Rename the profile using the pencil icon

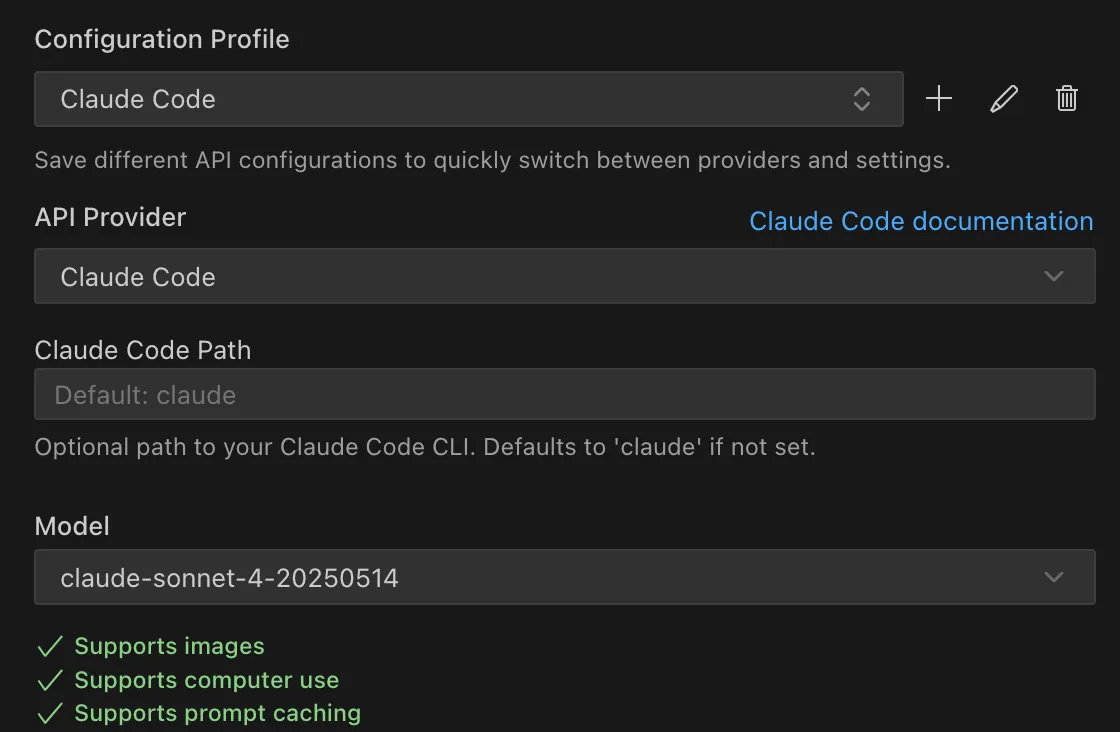1004,99
